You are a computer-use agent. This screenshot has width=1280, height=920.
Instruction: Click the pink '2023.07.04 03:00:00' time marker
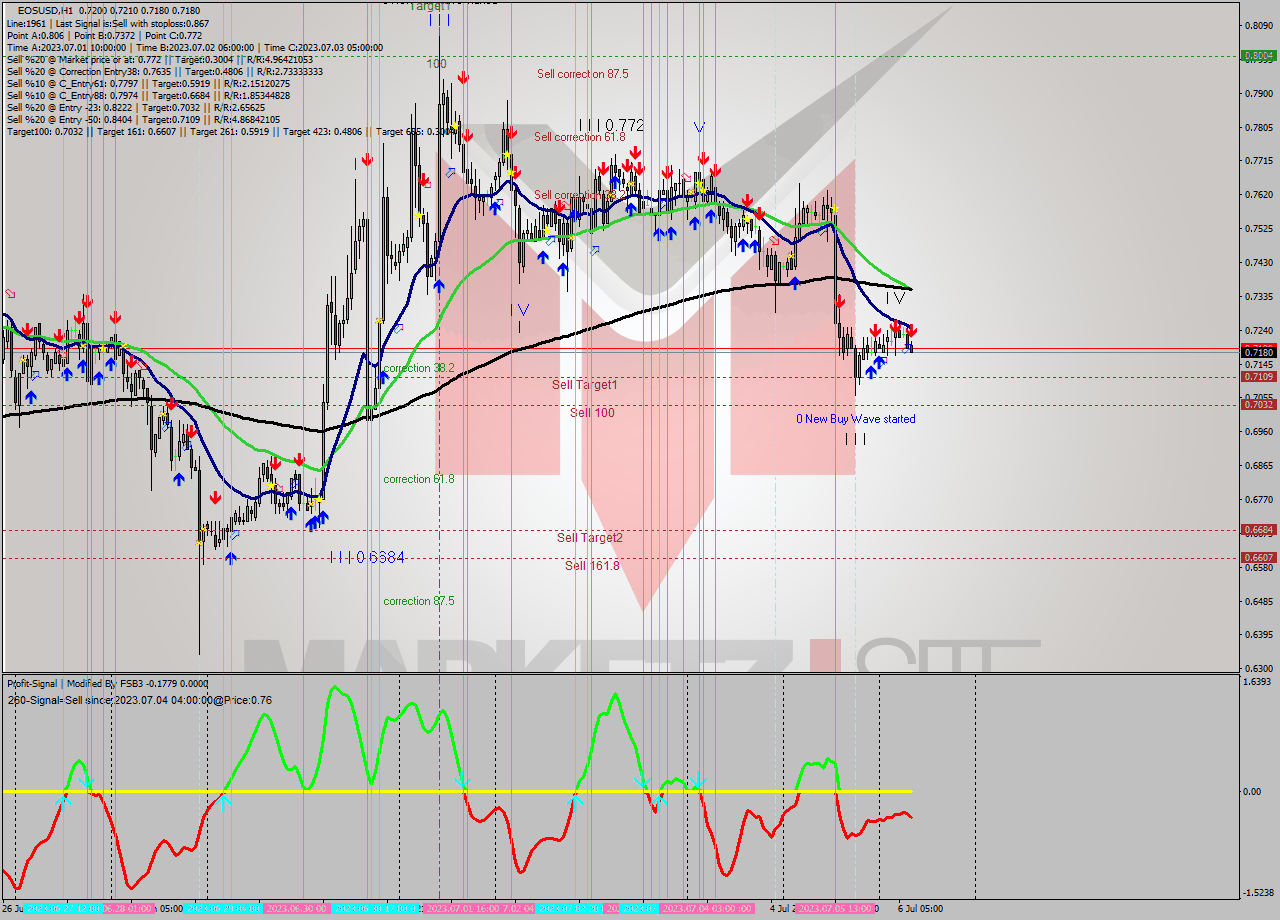706,909
